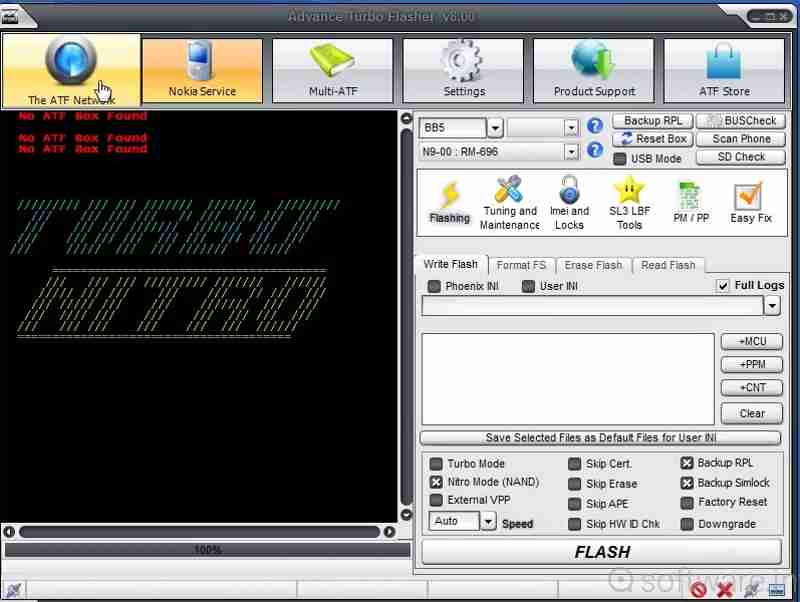Switch to Erase Flash tab

click(593, 265)
